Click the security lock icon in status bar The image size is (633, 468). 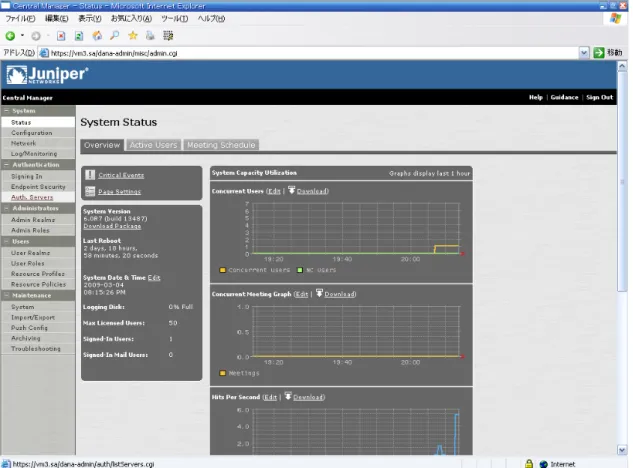click(529, 464)
